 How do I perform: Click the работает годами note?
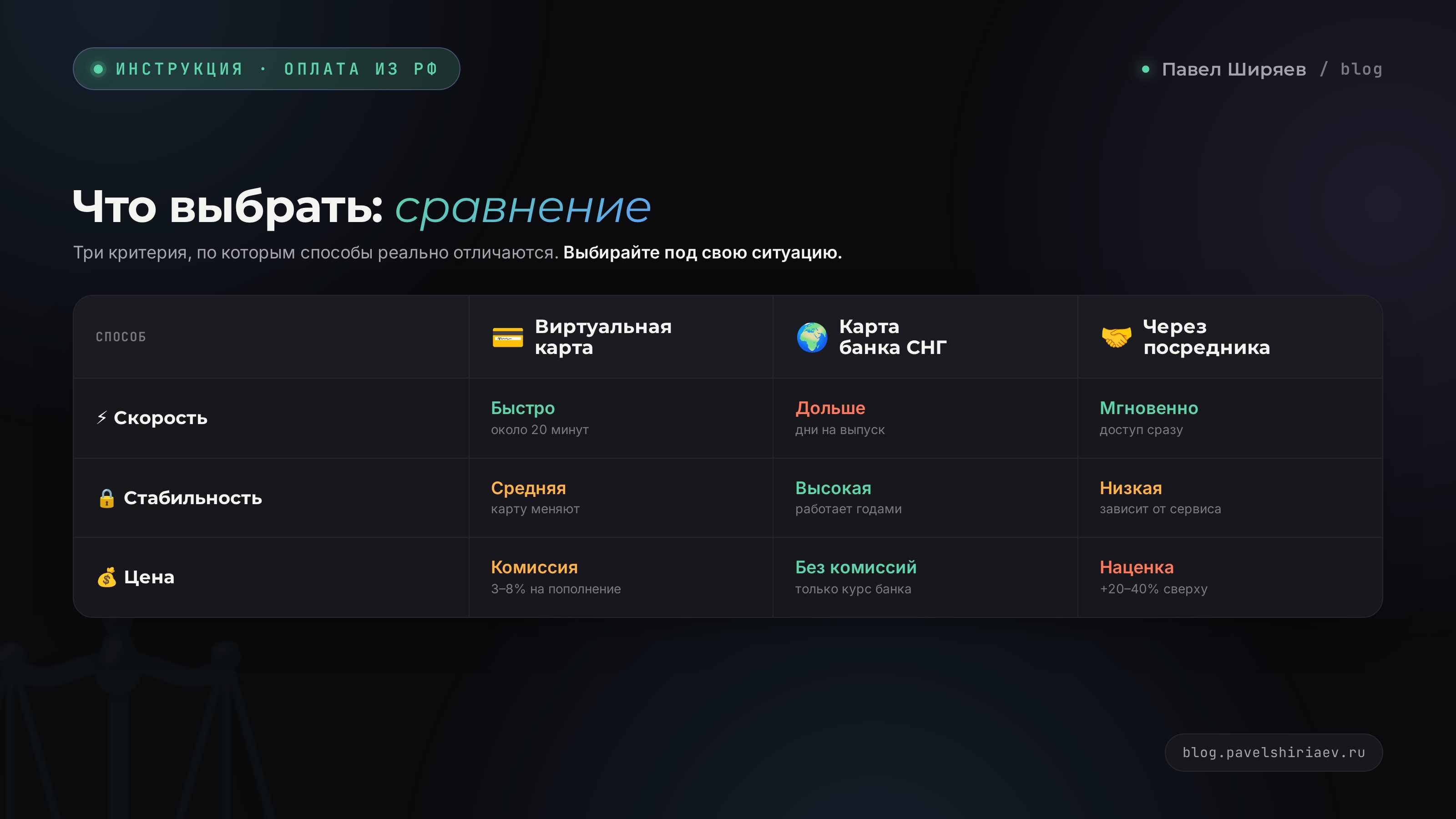(x=849, y=509)
